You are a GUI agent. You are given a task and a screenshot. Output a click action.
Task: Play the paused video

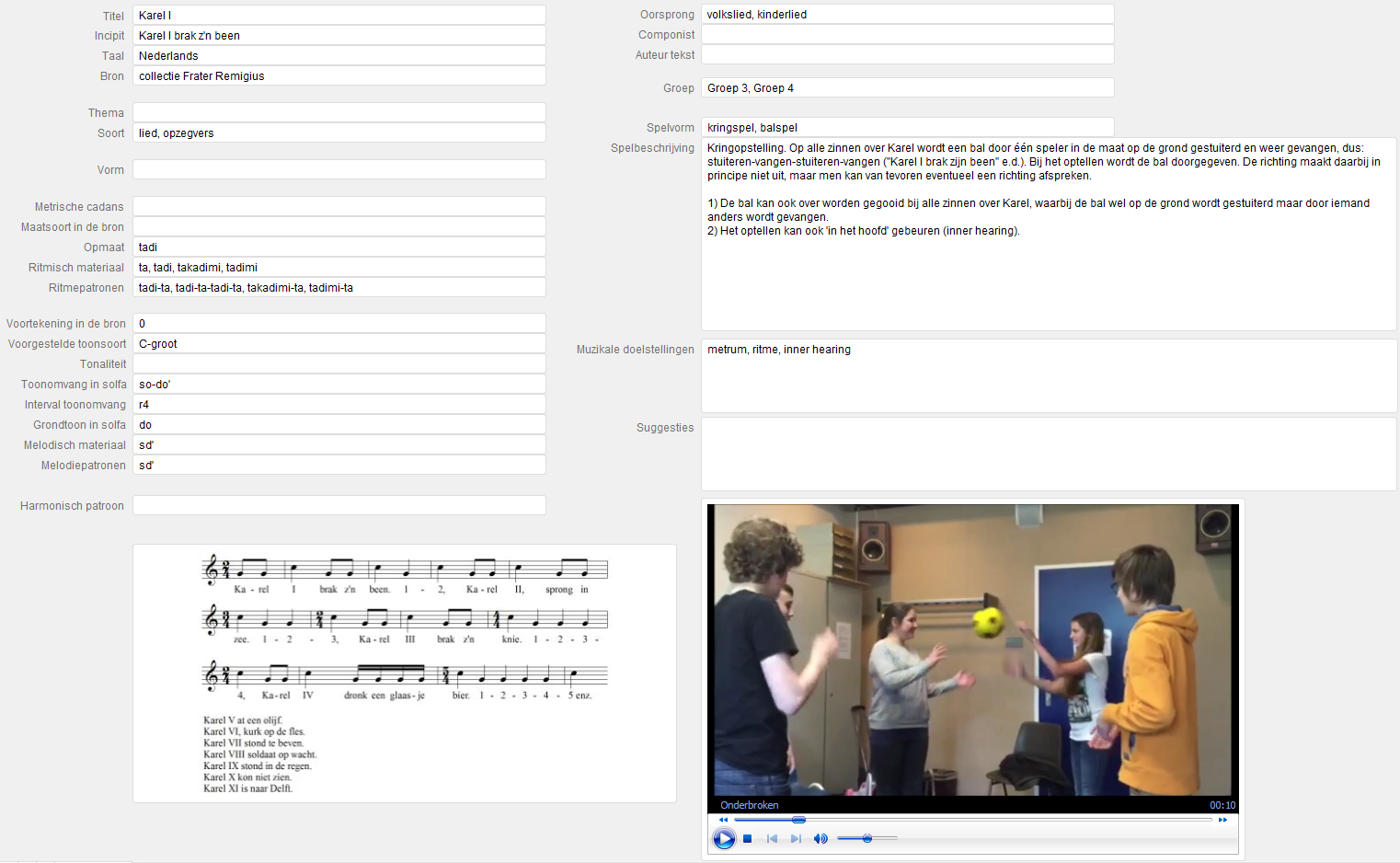pos(724,839)
